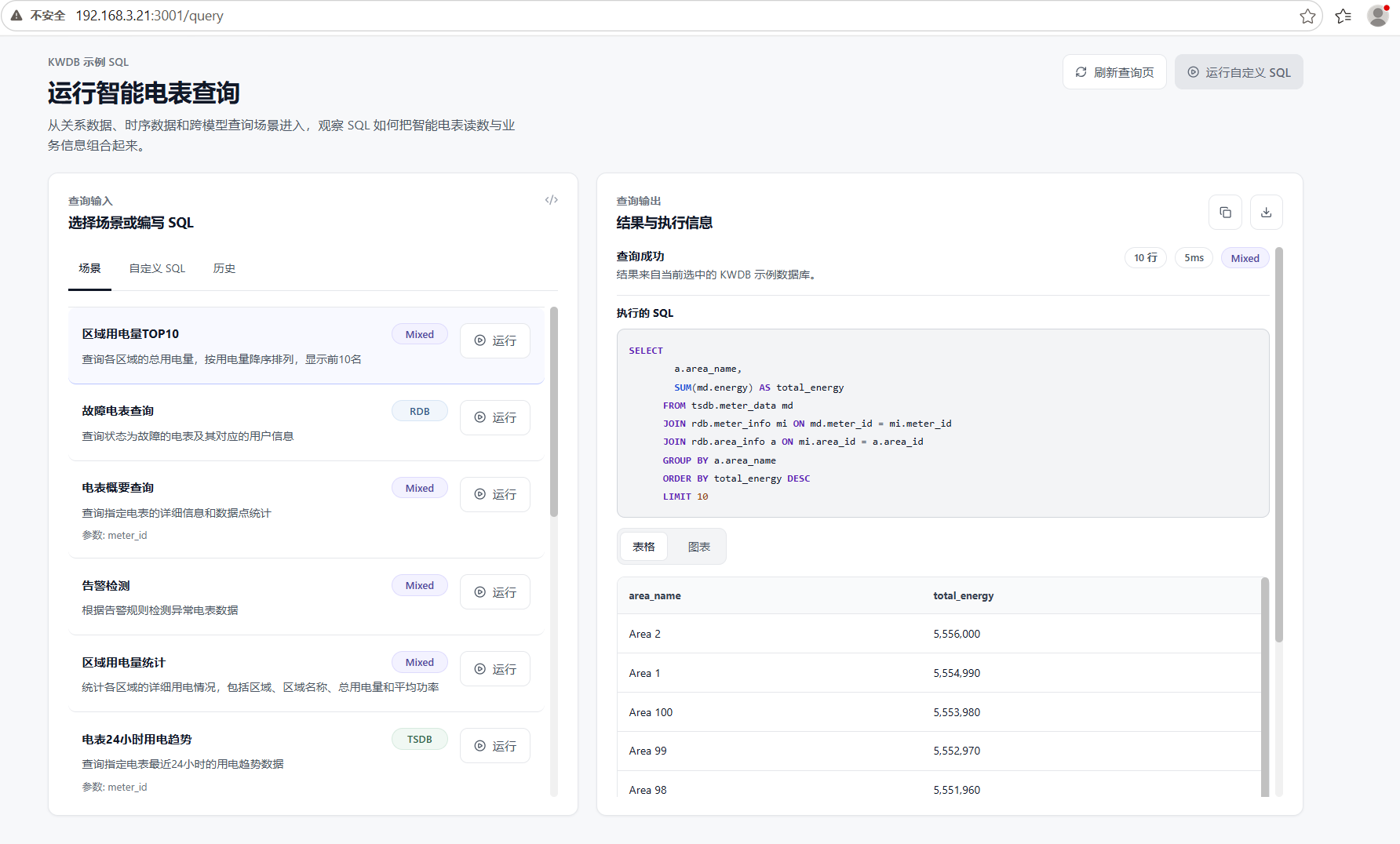Open the 历史 tab
The image size is (1400, 844).
click(x=224, y=268)
